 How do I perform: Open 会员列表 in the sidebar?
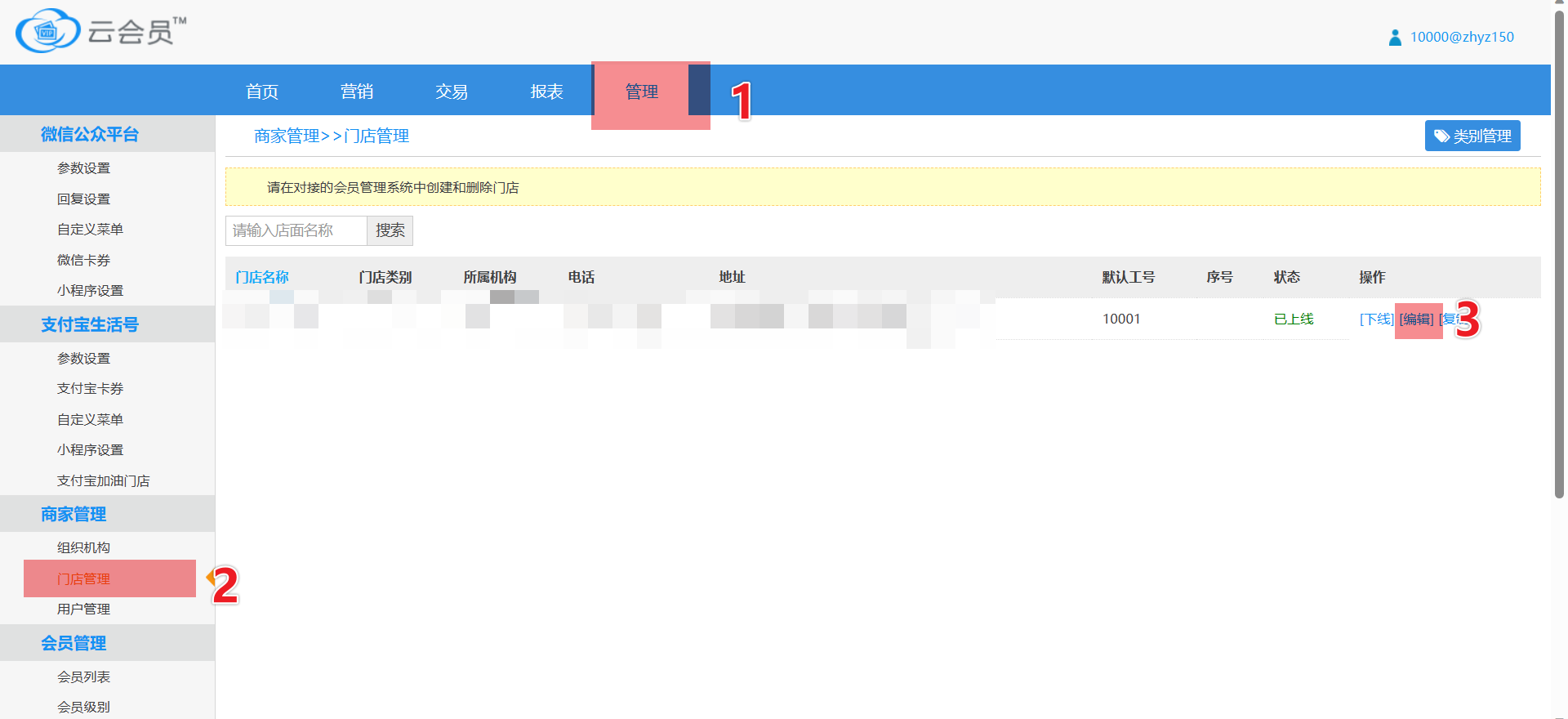click(x=83, y=677)
